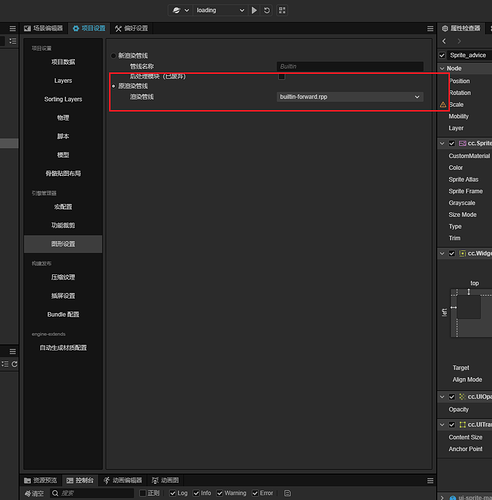Switch to the scene editor tab
Image resolution: width=492 pixels, height=500 pixels.
coord(43,28)
